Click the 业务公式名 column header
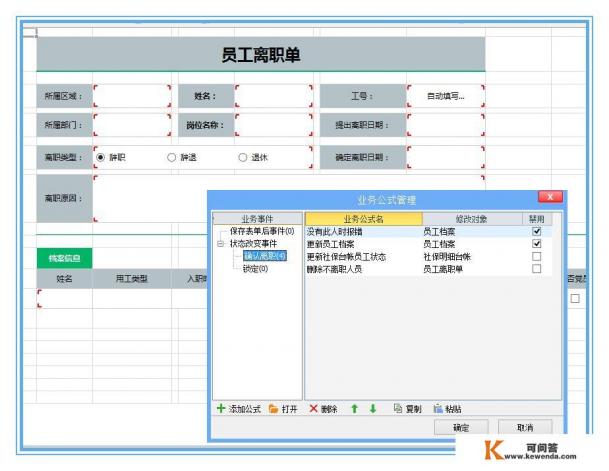The width and height of the screenshot is (609, 471). [x=364, y=219]
